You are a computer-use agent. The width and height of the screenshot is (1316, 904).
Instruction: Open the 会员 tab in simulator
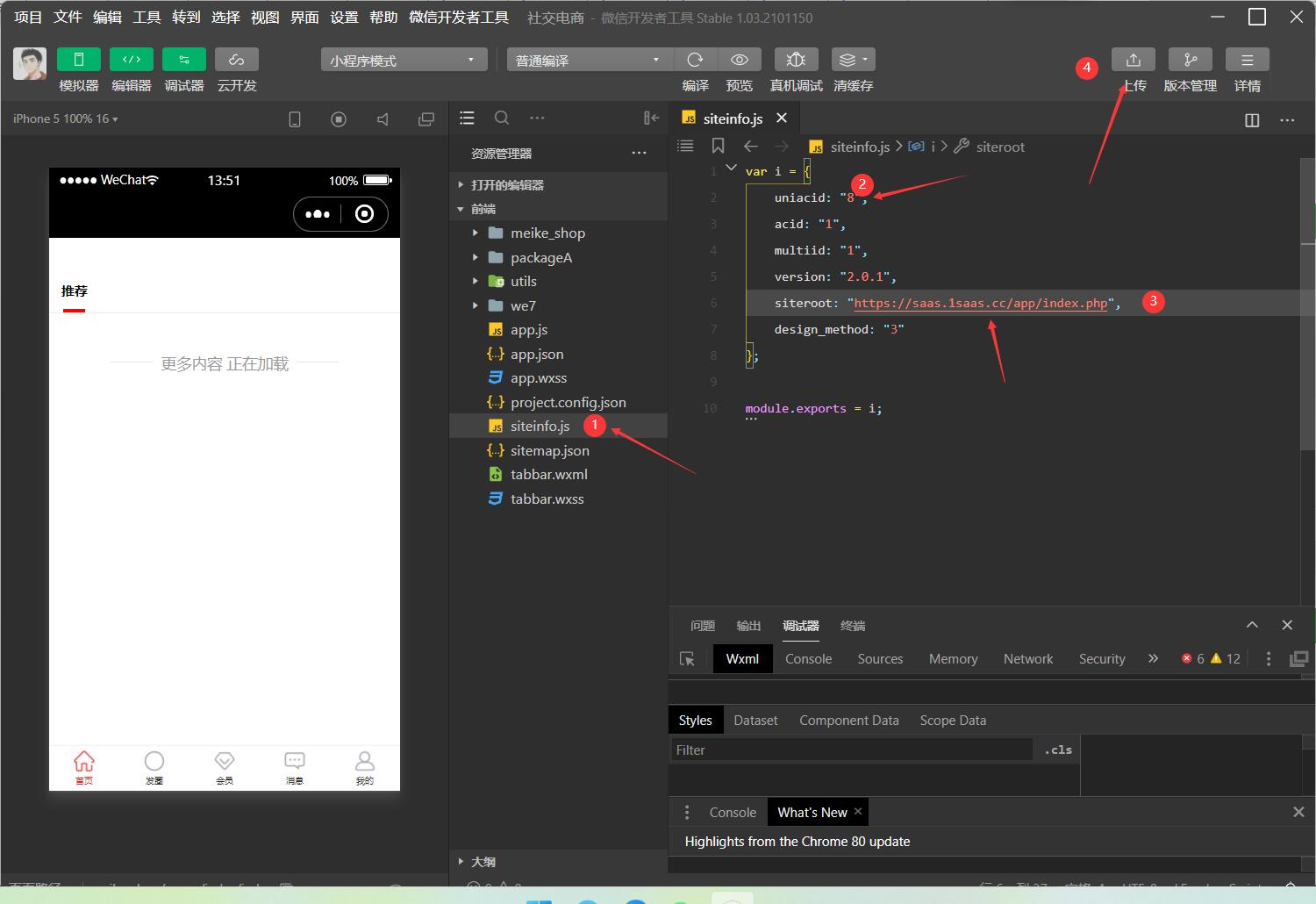coord(225,768)
